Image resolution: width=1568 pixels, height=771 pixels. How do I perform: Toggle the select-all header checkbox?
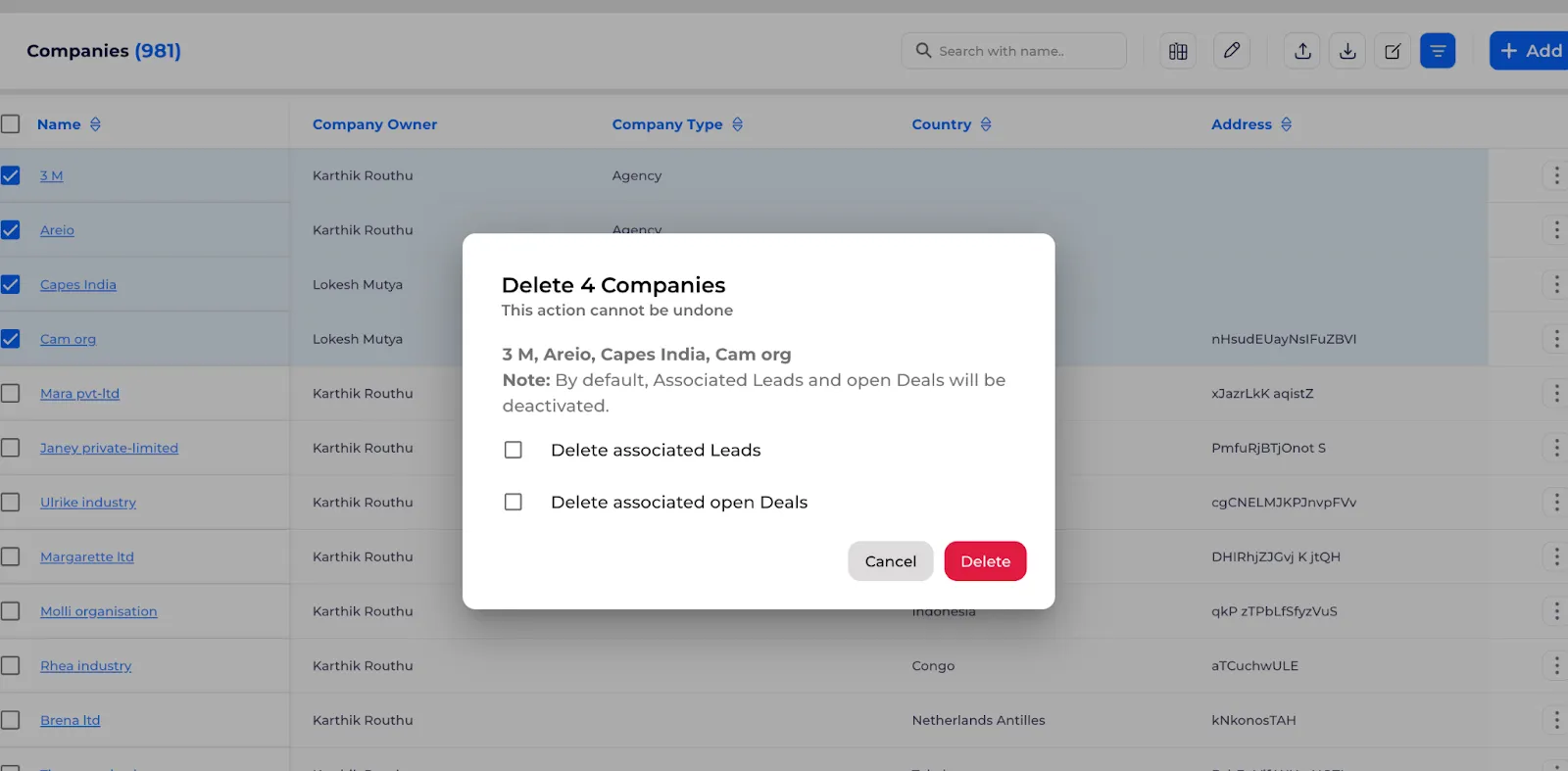[10, 124]
